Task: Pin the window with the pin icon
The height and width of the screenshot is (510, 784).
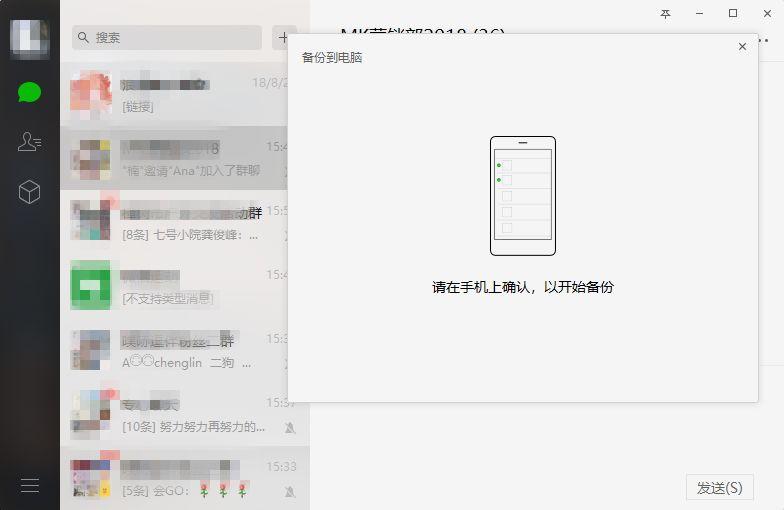Action: (665, 14)
